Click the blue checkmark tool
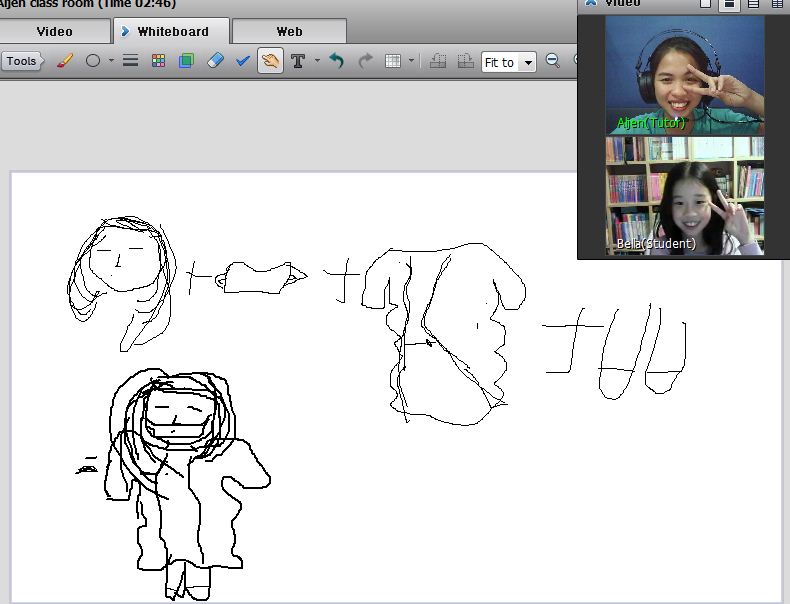Viewport: 790px width, 604px height. [x=242, y=61]
